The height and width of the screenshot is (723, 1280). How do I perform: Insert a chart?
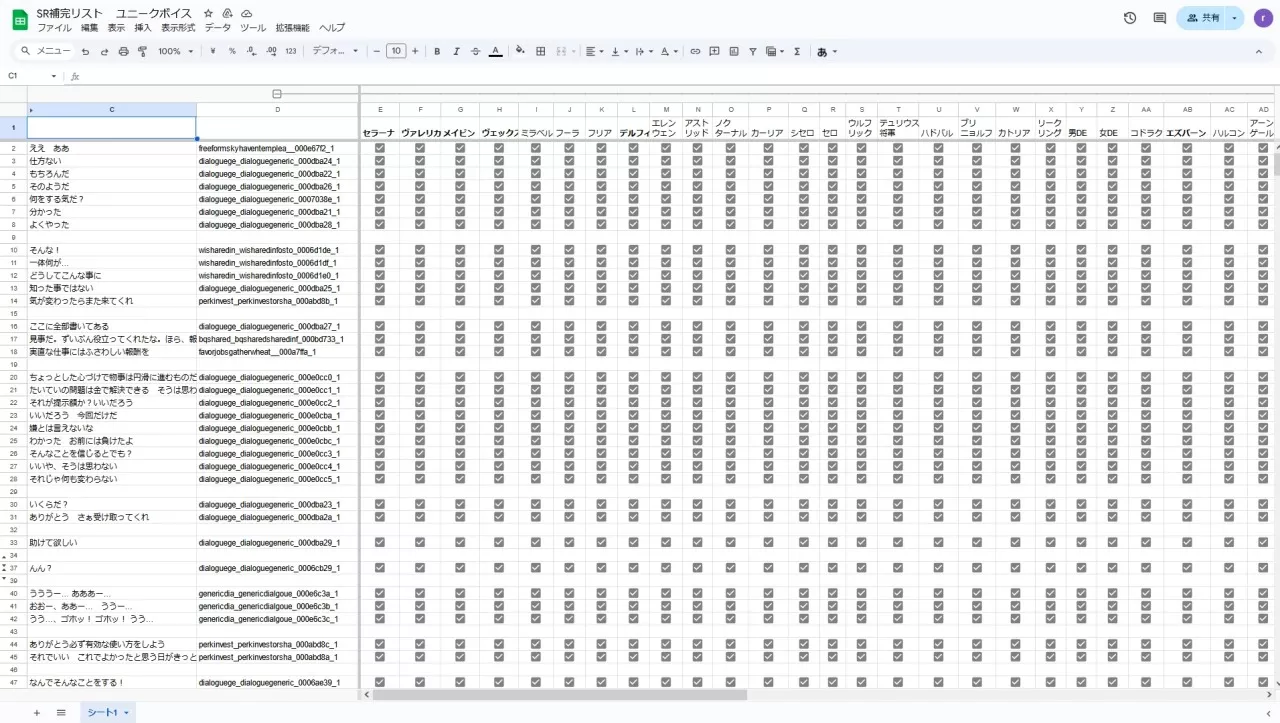(x=733, y=51)
